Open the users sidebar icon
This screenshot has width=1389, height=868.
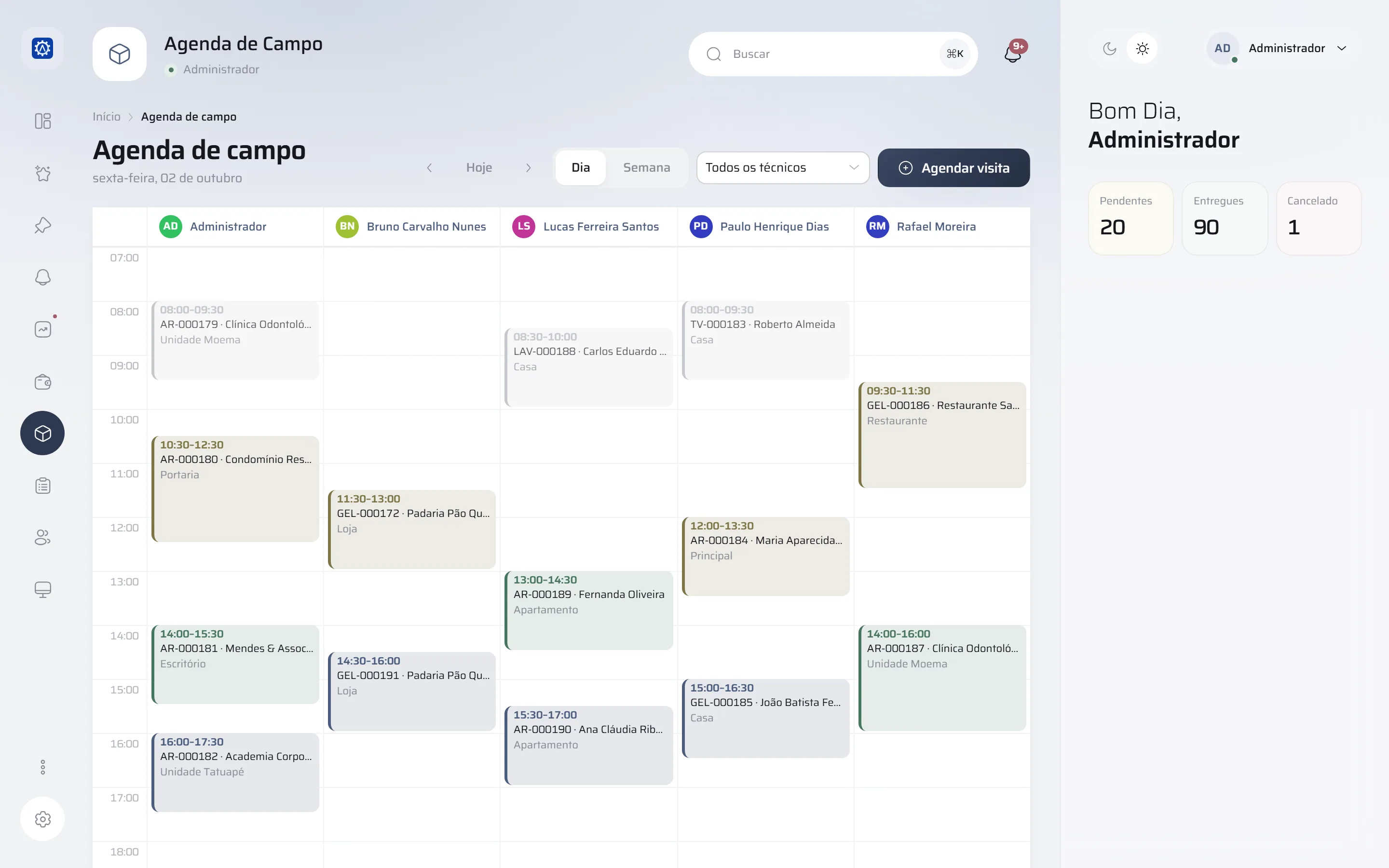click(42, 537)
